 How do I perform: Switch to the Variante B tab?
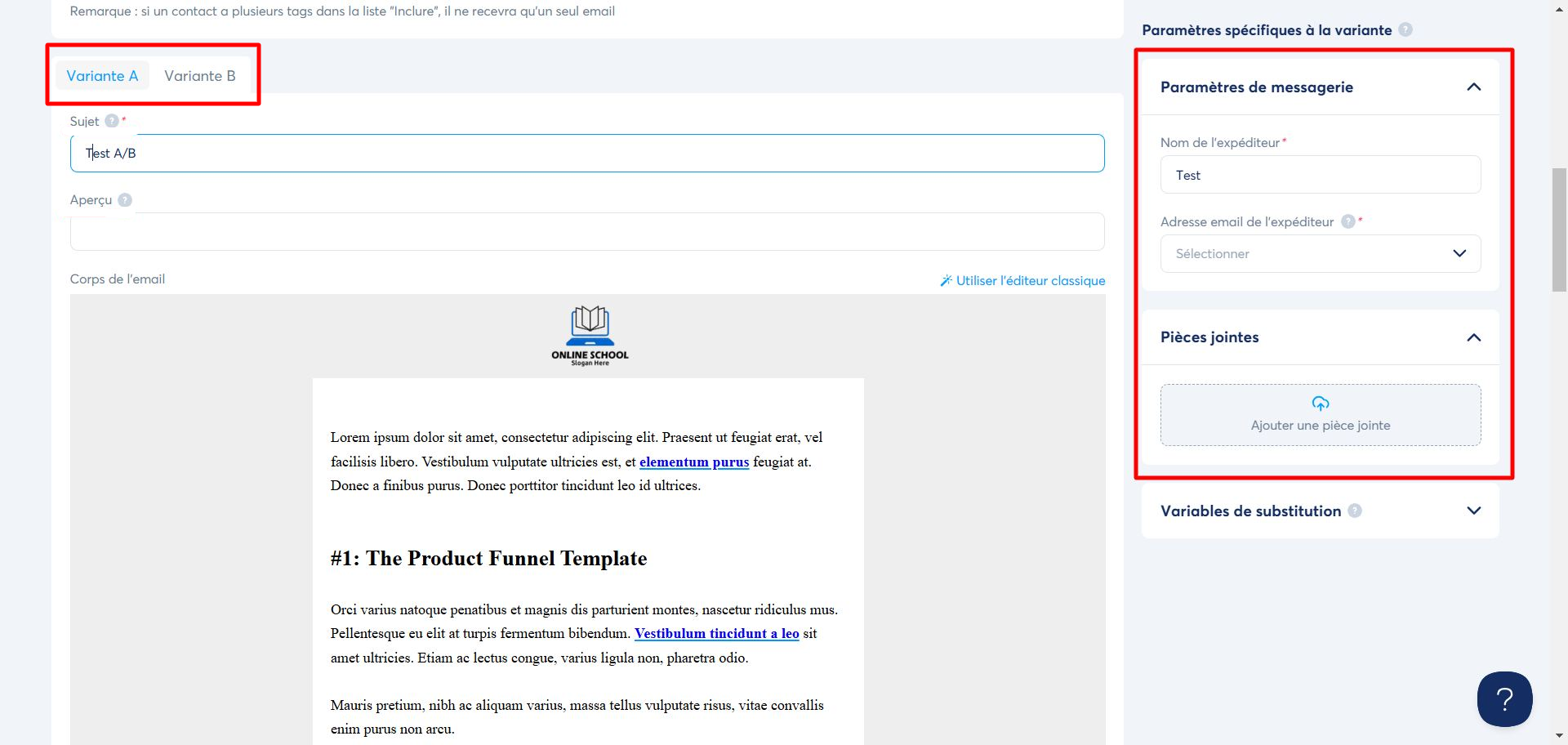click(200, 76)
